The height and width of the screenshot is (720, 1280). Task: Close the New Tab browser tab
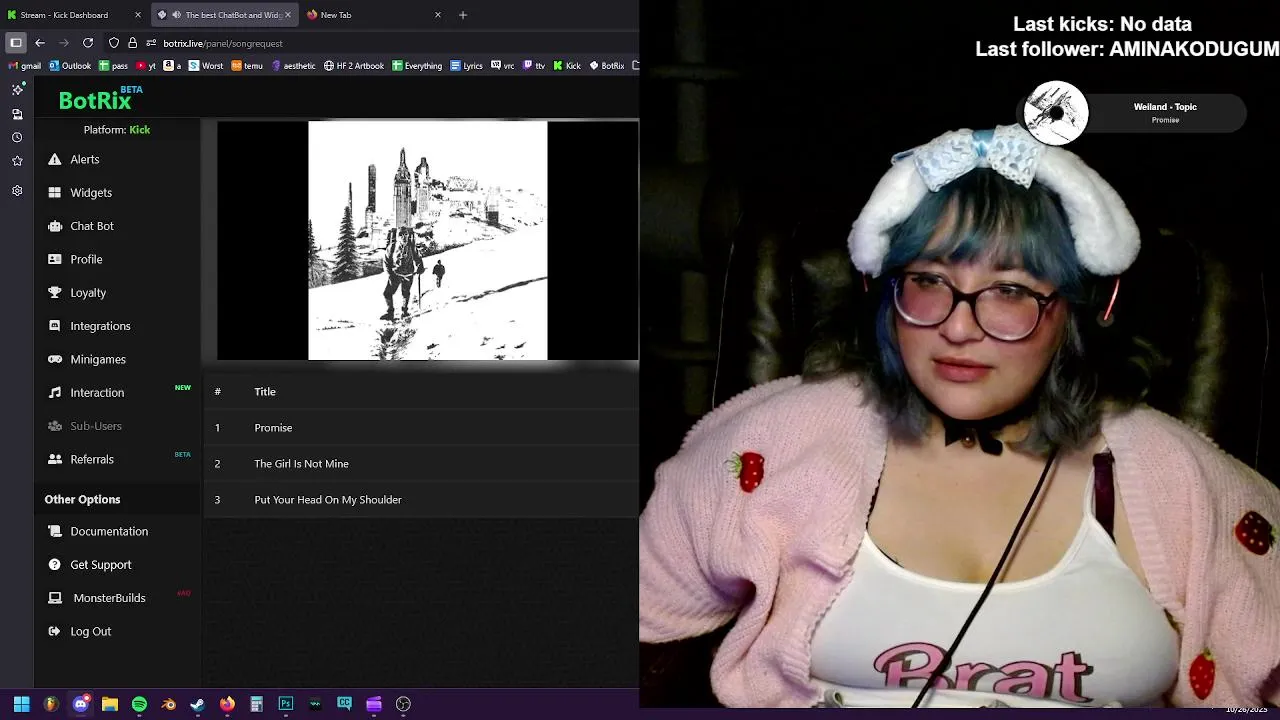(x=438, y=15)
